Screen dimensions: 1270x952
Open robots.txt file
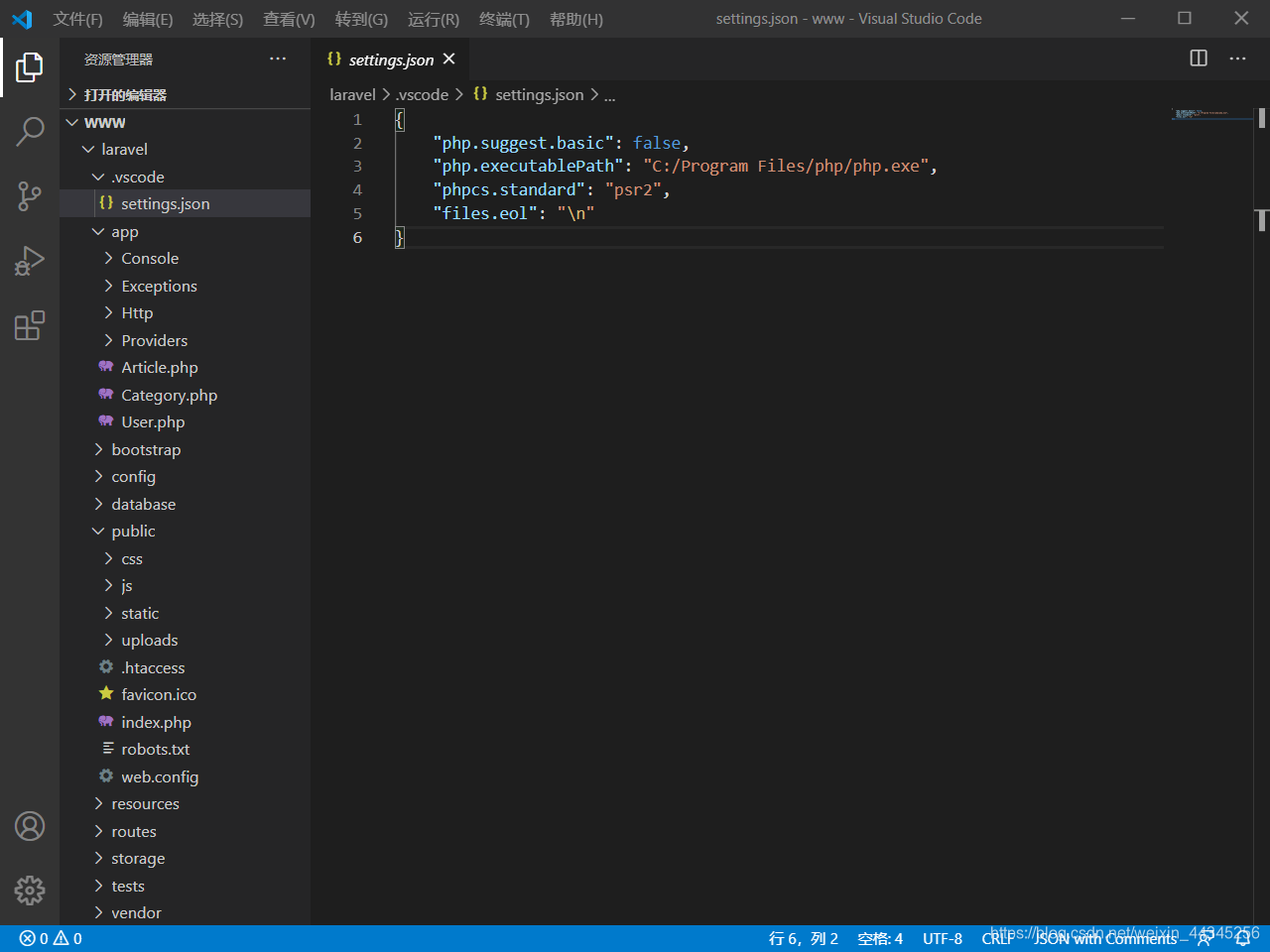point(185,749)
